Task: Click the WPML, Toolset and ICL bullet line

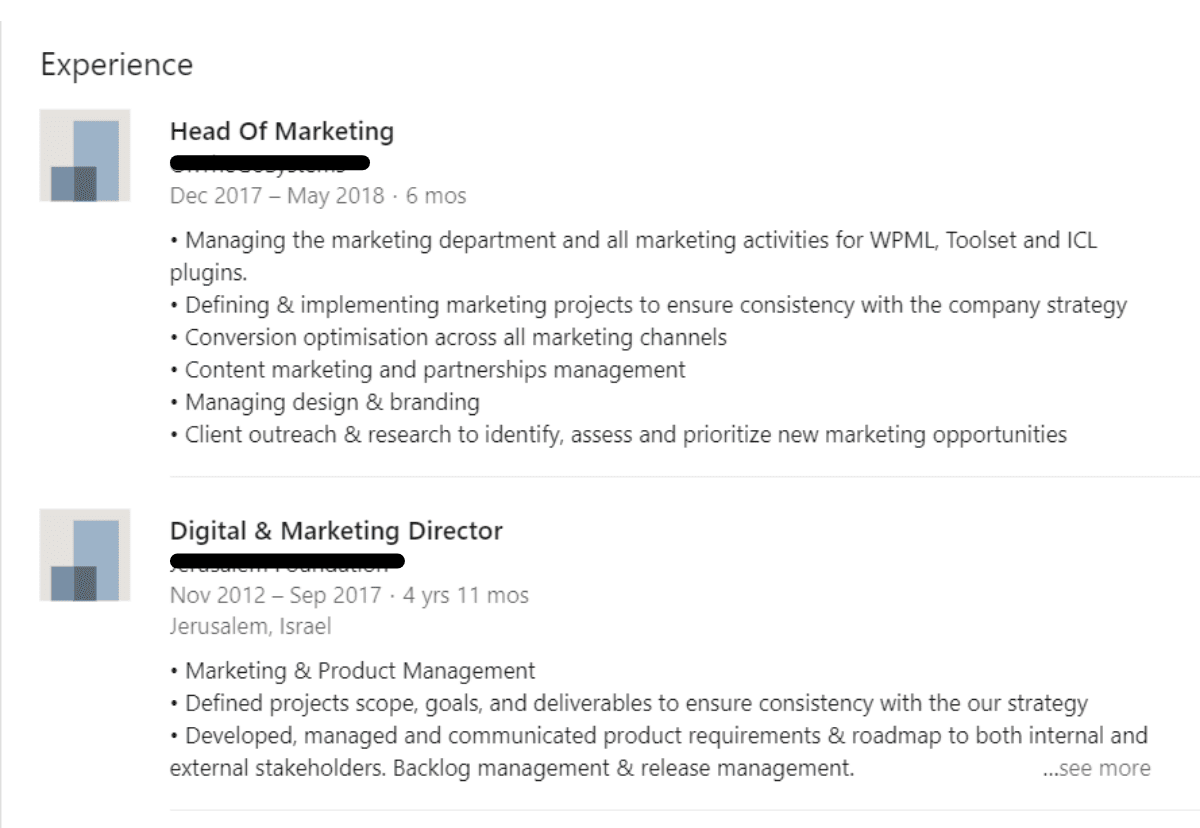Action: click(634, 256)
